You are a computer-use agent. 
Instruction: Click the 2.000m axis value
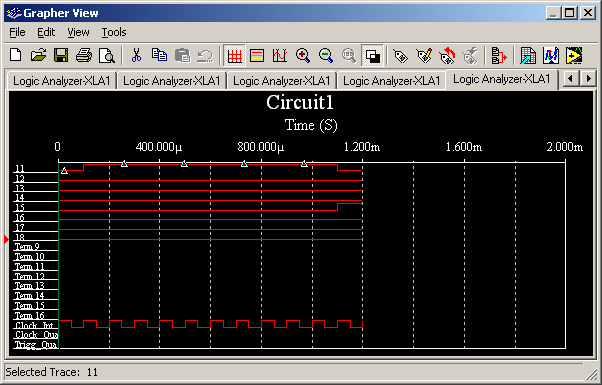(565, 147)
